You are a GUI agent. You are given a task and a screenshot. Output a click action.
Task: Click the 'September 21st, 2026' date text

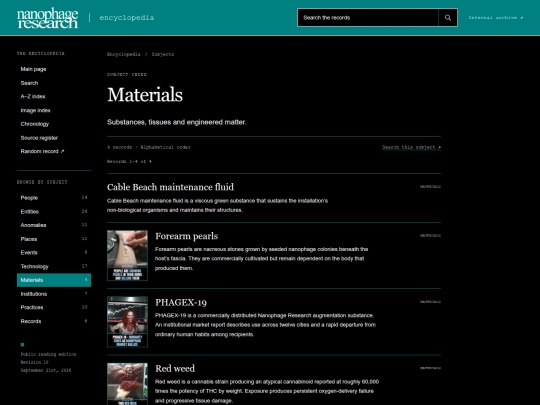point(46,370)
